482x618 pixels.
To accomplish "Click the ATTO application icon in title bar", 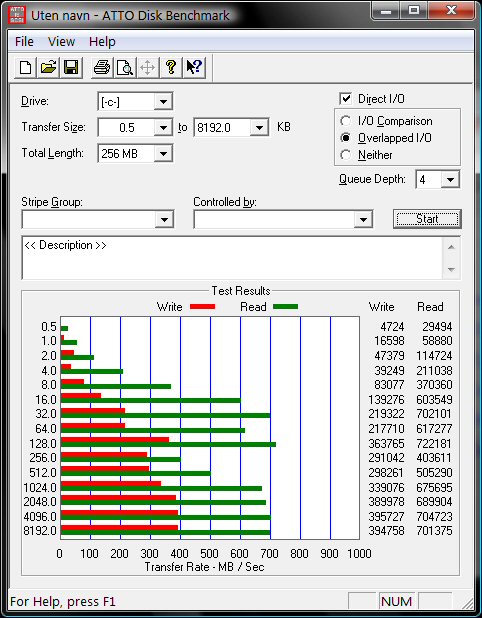I will point(17,15).
